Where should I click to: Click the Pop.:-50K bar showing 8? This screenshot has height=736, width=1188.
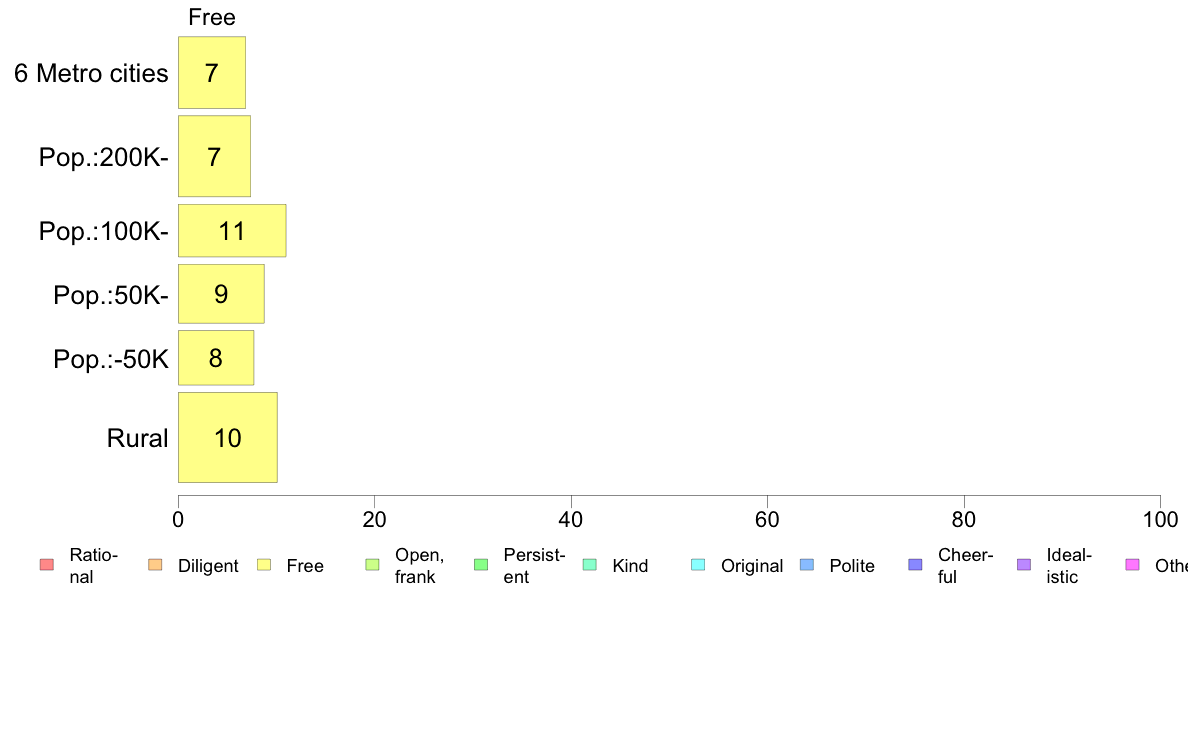(216, 358)
